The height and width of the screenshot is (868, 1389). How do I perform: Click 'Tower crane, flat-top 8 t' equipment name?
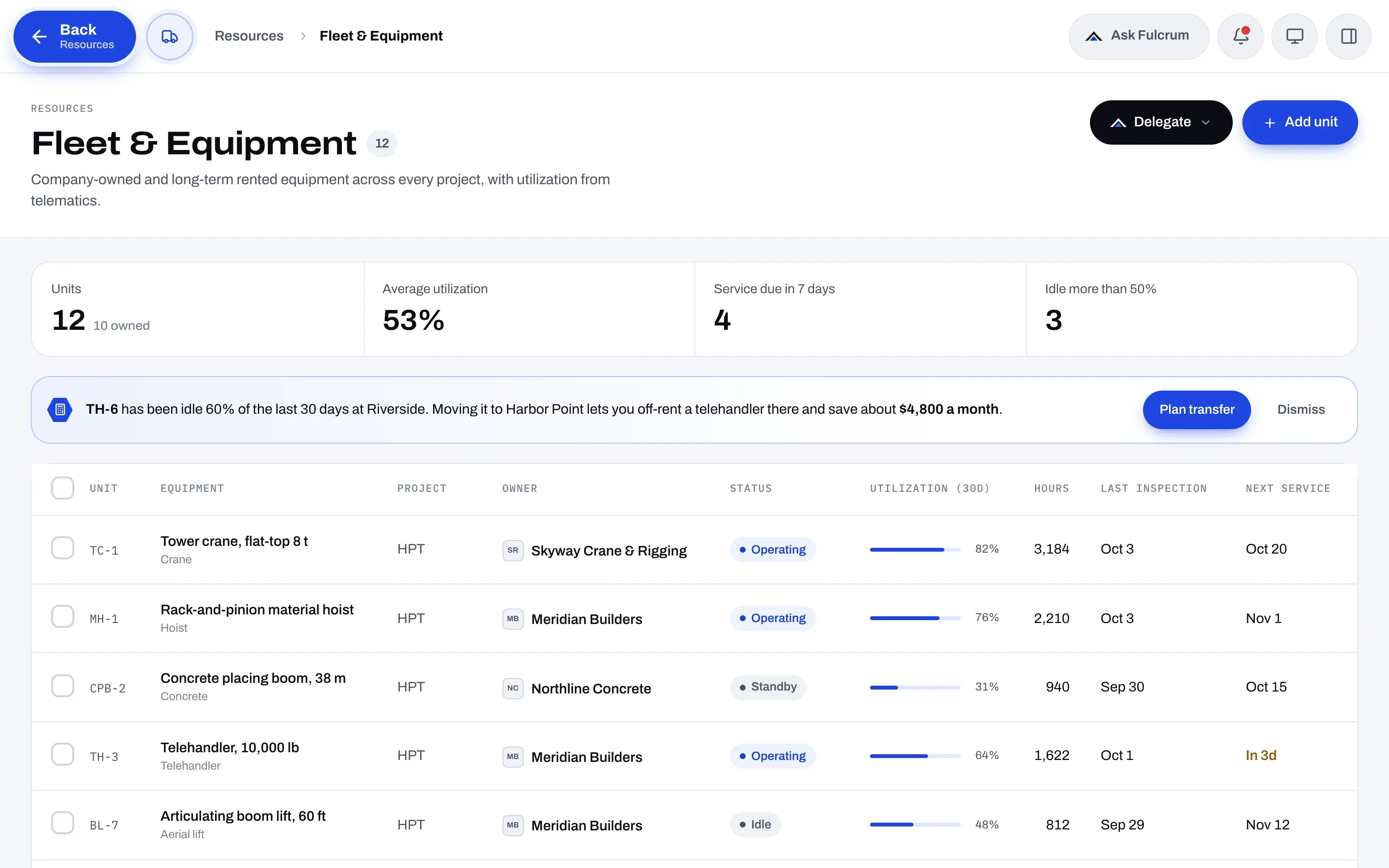click(x=234, y=542)
